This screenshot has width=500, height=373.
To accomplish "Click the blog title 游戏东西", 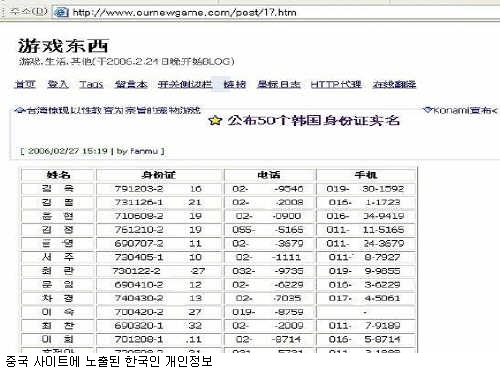I will (63, 46).
